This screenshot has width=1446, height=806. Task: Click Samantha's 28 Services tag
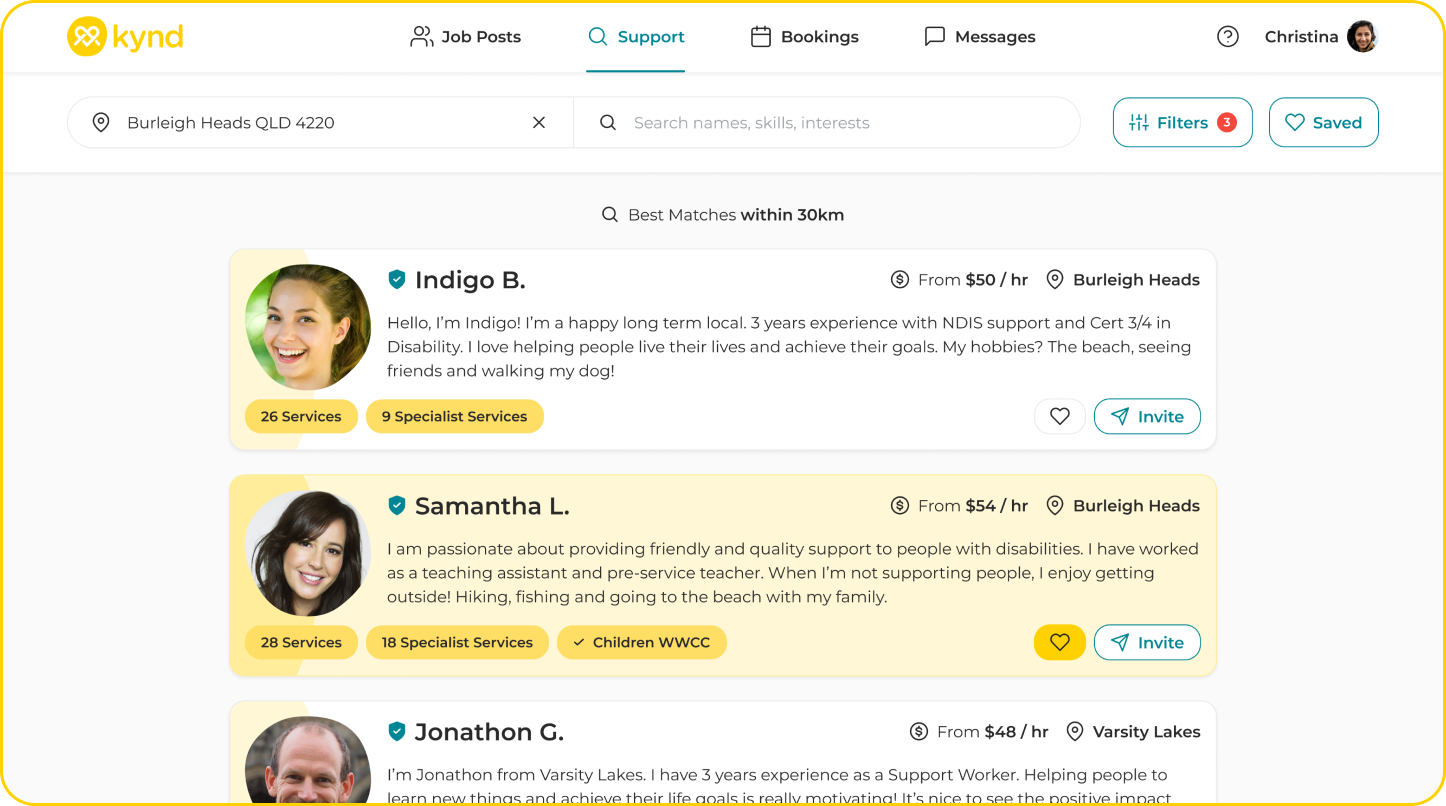coord(301,643)
